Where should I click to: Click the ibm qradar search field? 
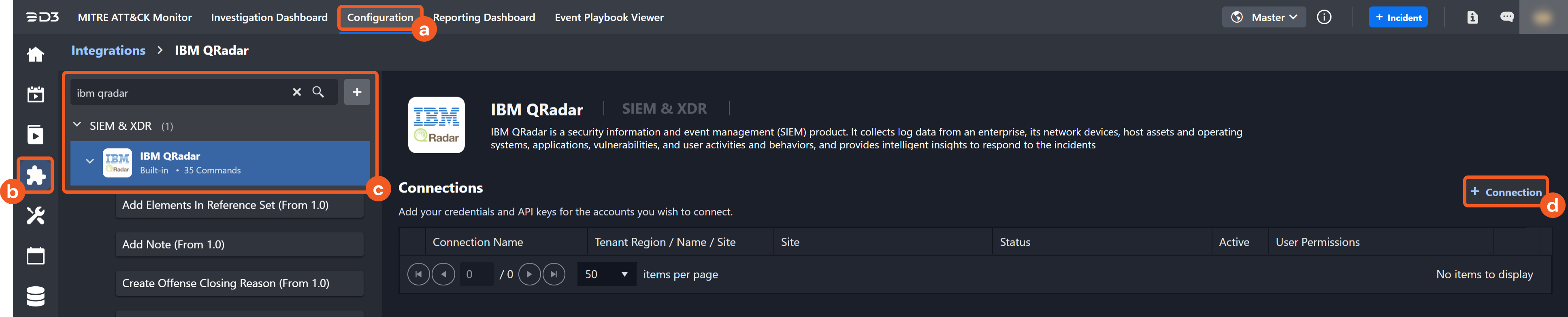pyautogui.click(x=179, y=93)
